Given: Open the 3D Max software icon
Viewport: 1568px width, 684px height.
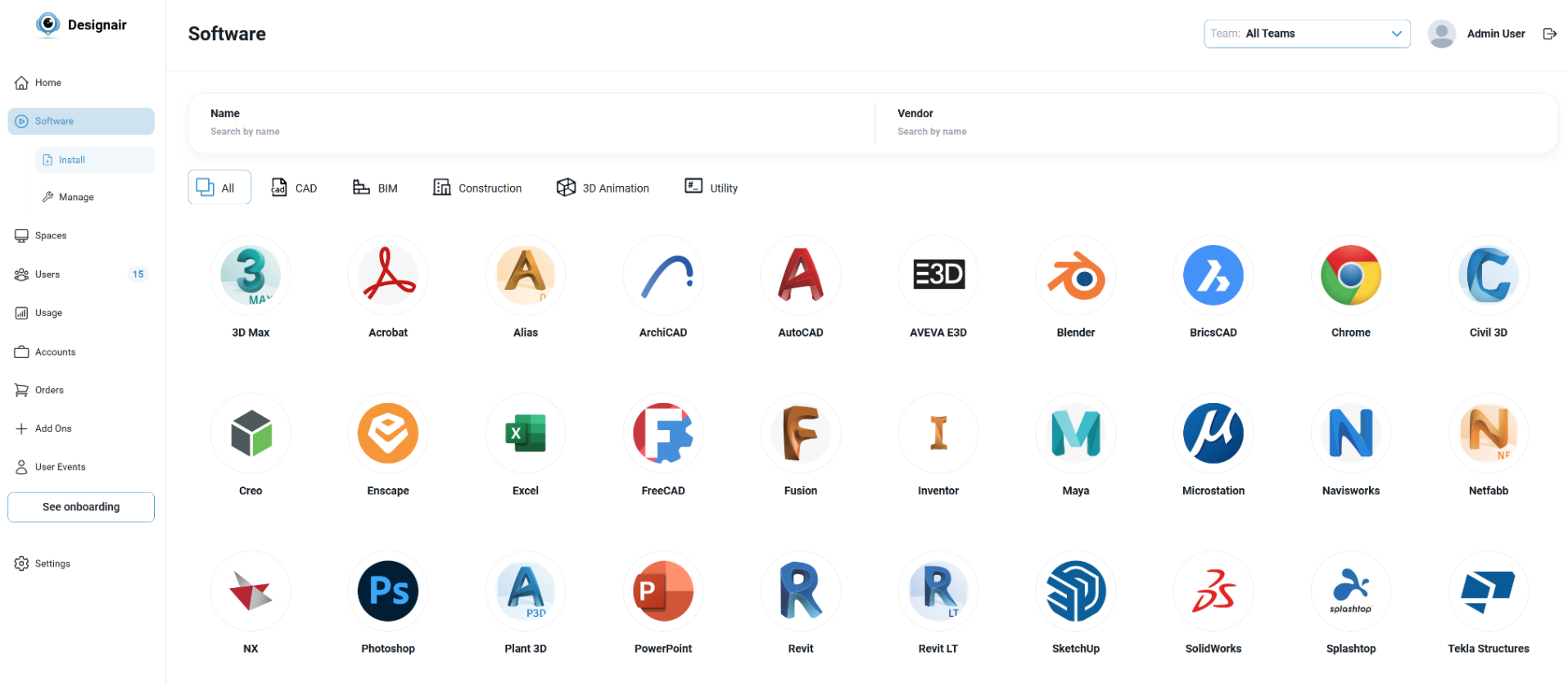Looking at the screenshot, I should [251, 275].
